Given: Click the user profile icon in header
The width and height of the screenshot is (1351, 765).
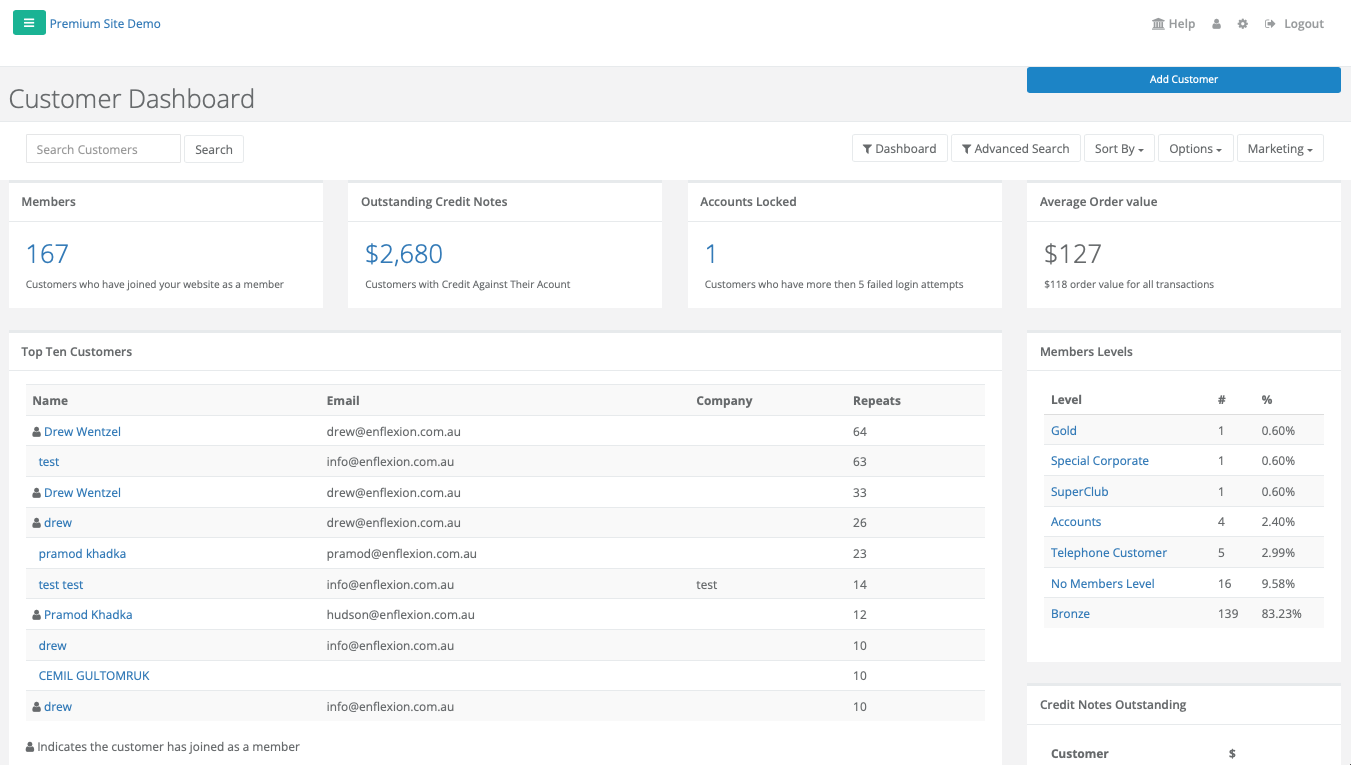Looking at the screenshot, I should pyautogui.click(x=1216, y=24).
